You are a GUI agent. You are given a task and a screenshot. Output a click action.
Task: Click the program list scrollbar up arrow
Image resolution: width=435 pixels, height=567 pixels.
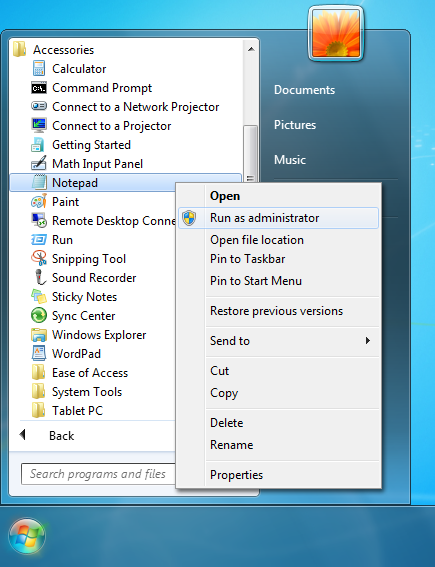251,49
